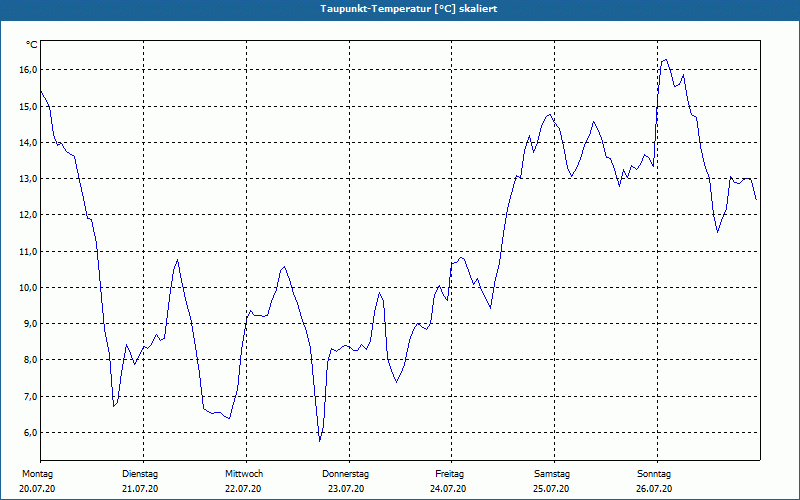The height and width of the screenshot is (500, 800).
Task: Click the date 23.07.20
Action: [x=346, y=489]
